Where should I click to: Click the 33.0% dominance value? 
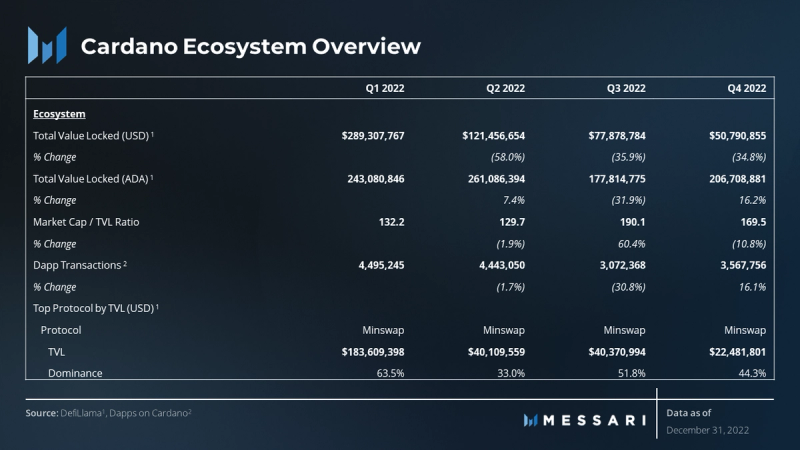(511, 373)
